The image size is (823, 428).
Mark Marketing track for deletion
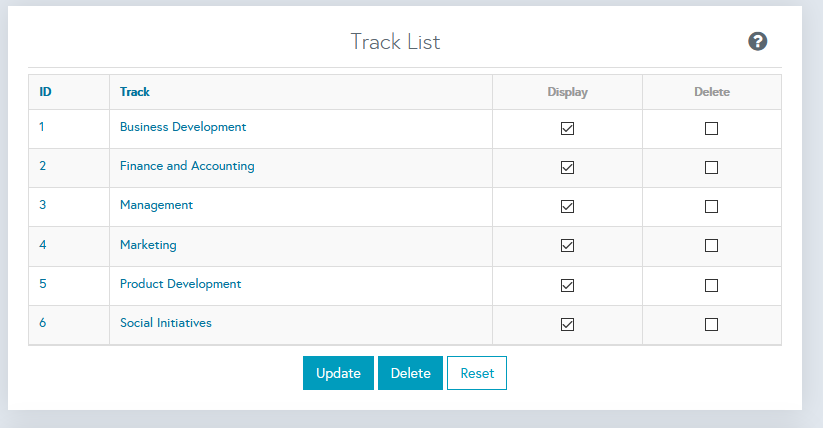tap(711, 246)
